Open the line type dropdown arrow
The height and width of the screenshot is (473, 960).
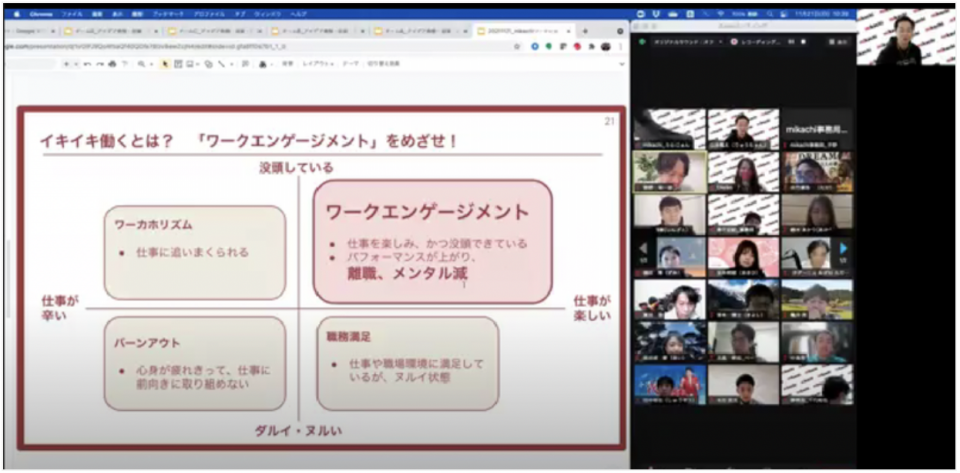click(x=231, y=64)
